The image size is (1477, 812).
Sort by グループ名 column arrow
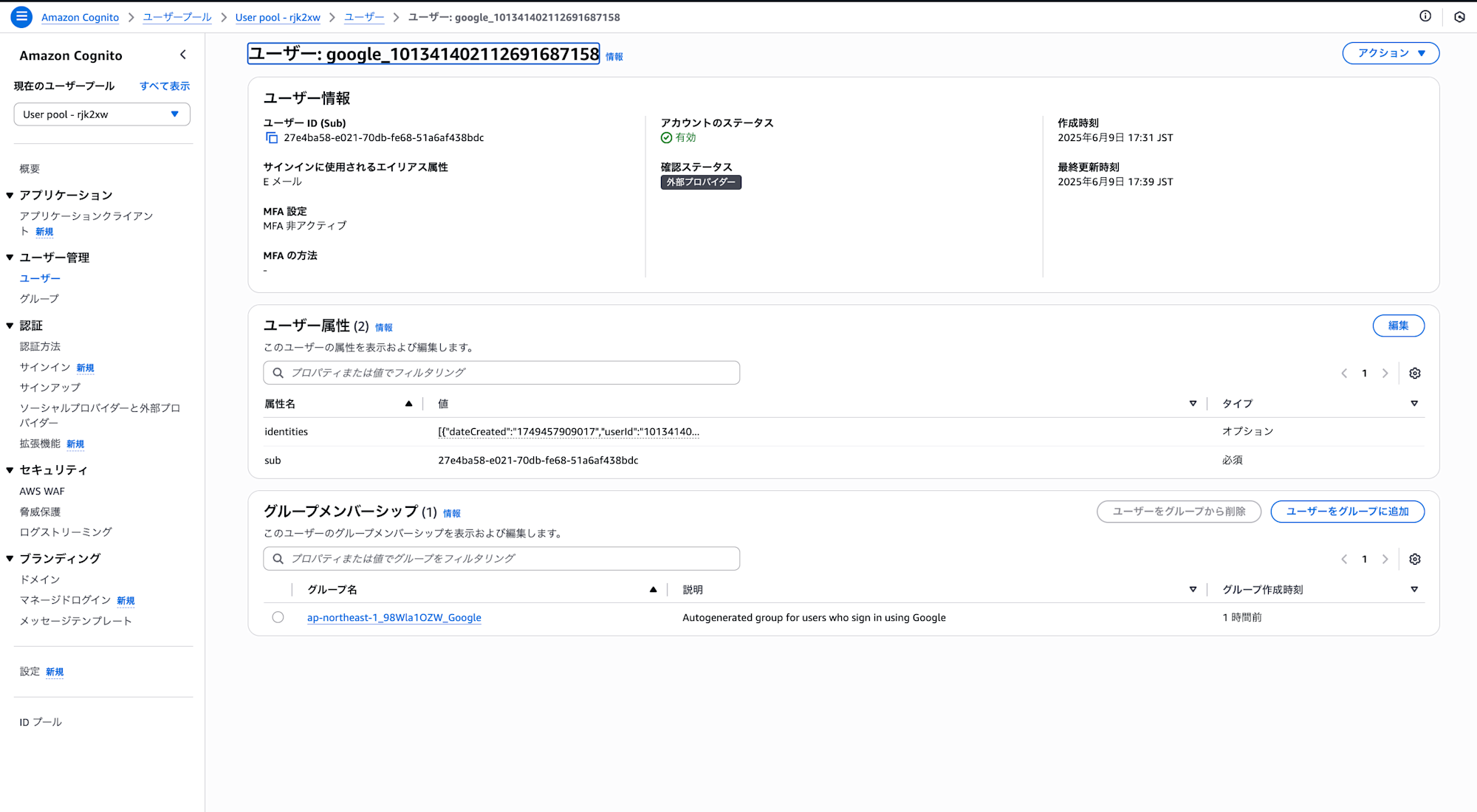(x=653, y=590)
